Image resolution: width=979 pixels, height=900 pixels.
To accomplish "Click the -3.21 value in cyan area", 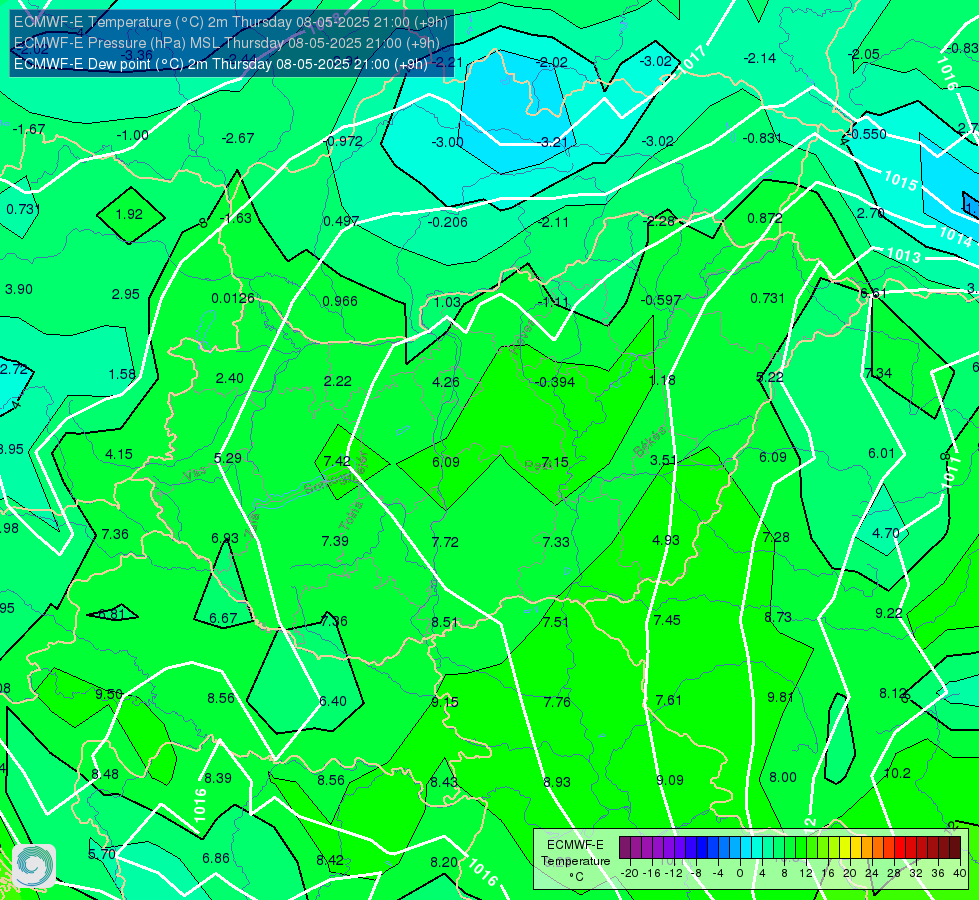I will [x=553, y=142].
